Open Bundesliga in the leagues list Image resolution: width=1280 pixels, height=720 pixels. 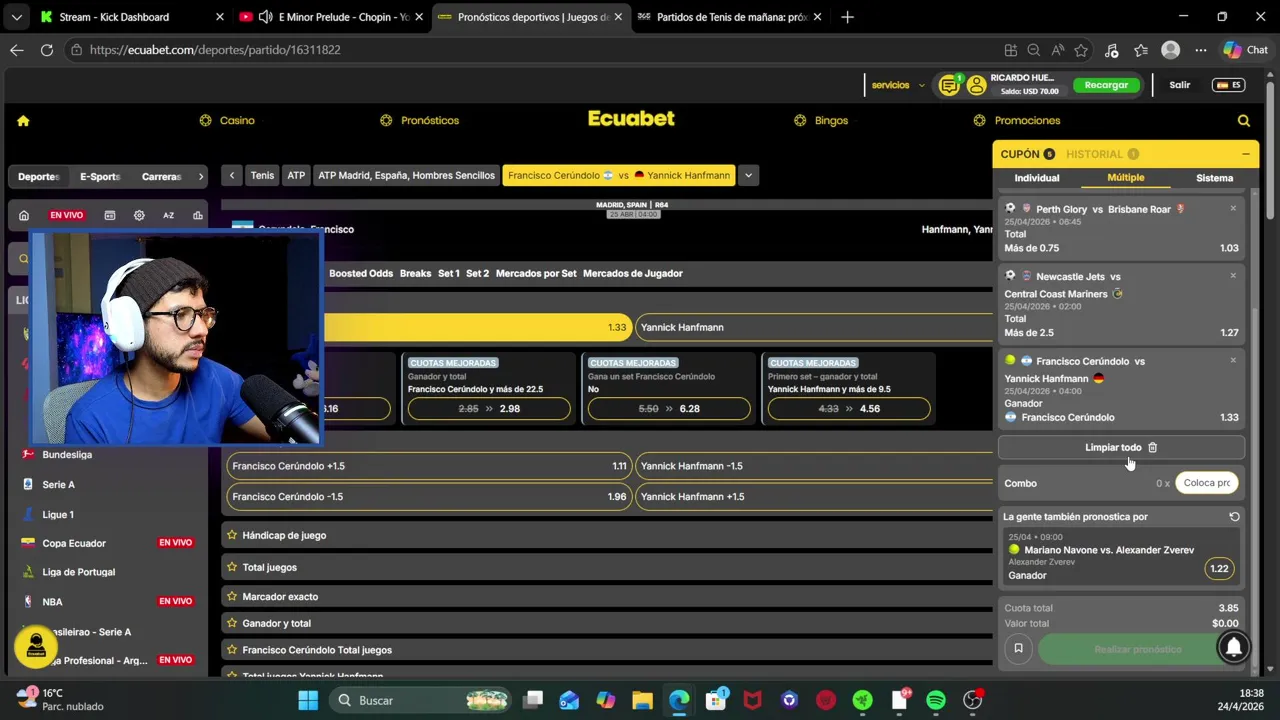pyautogui.click(x=67, y=454)
